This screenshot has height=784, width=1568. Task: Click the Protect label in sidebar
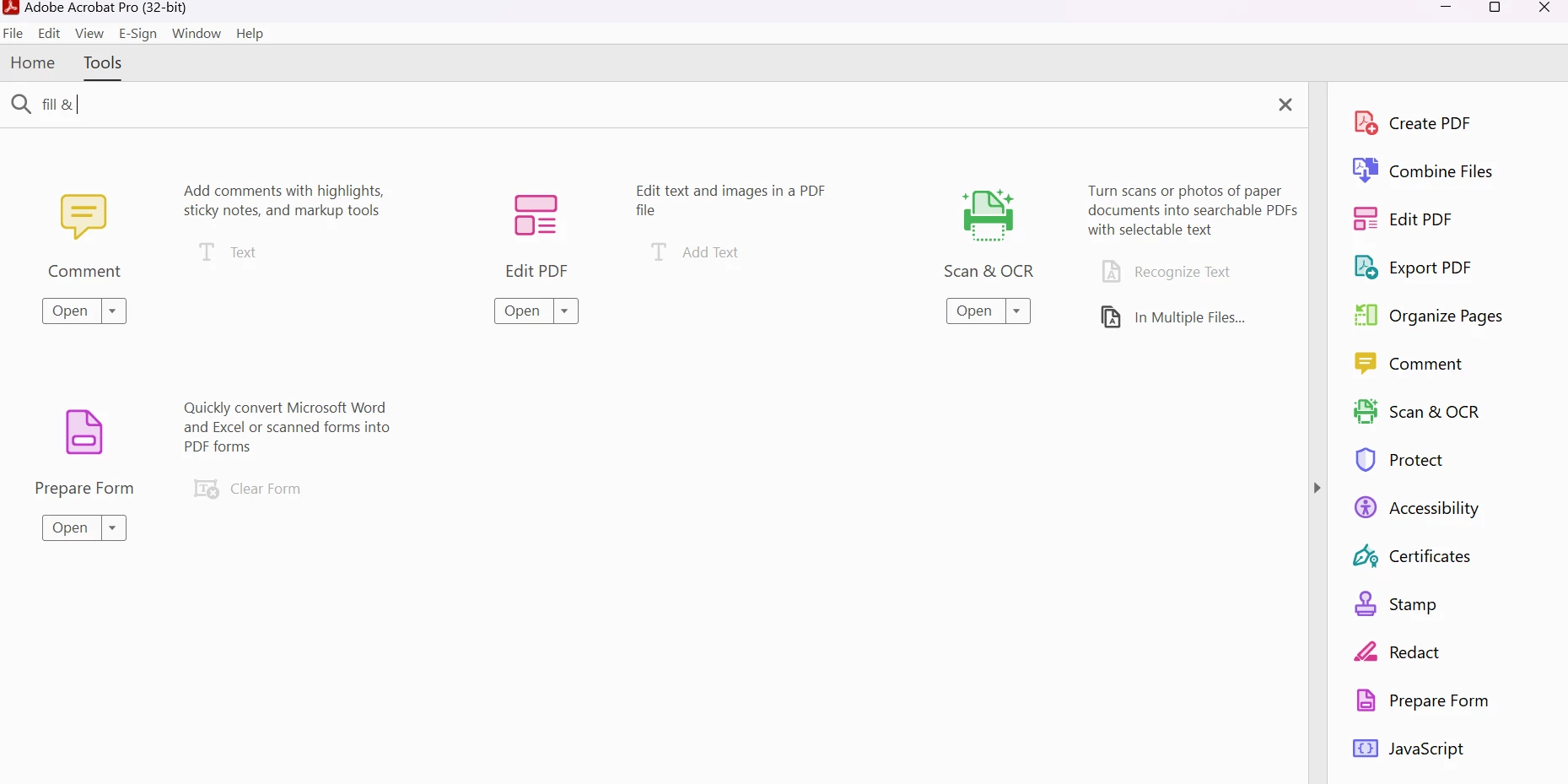point(1415,460)
